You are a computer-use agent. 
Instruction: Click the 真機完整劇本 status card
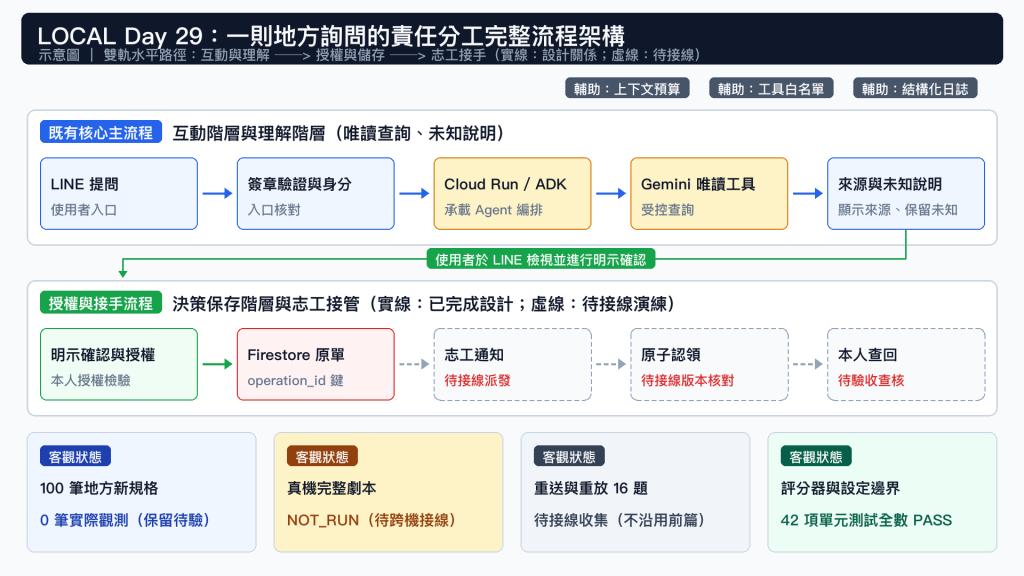click(x=389, y=492)
